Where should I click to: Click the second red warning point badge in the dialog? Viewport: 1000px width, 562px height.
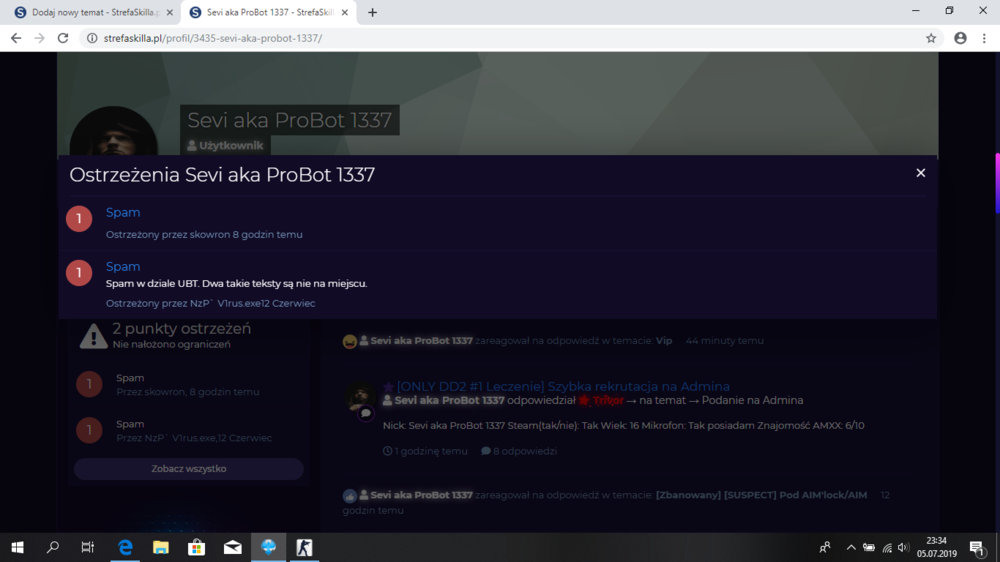tap(79, 273)
